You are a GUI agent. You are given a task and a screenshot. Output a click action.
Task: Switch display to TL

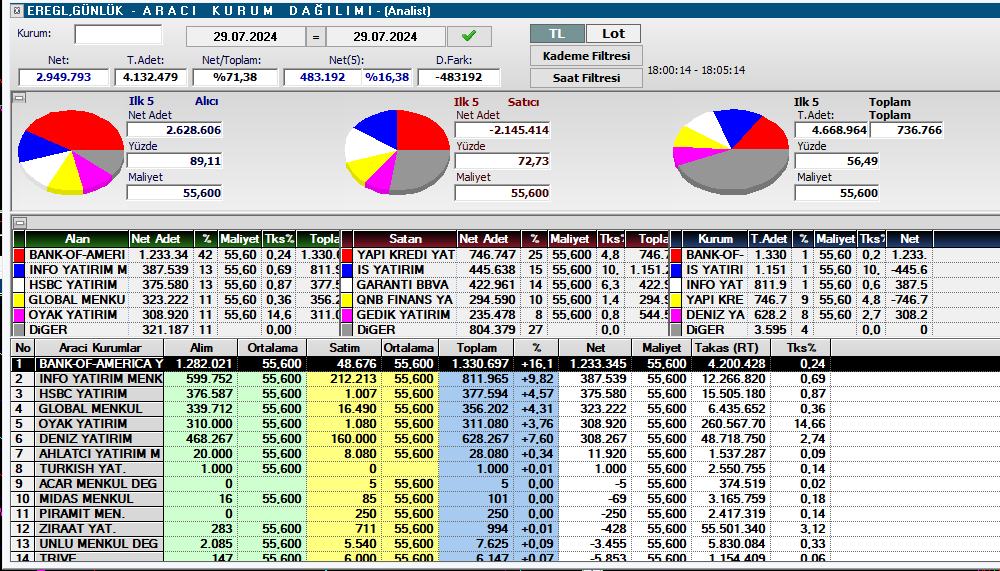coord(557,34)
